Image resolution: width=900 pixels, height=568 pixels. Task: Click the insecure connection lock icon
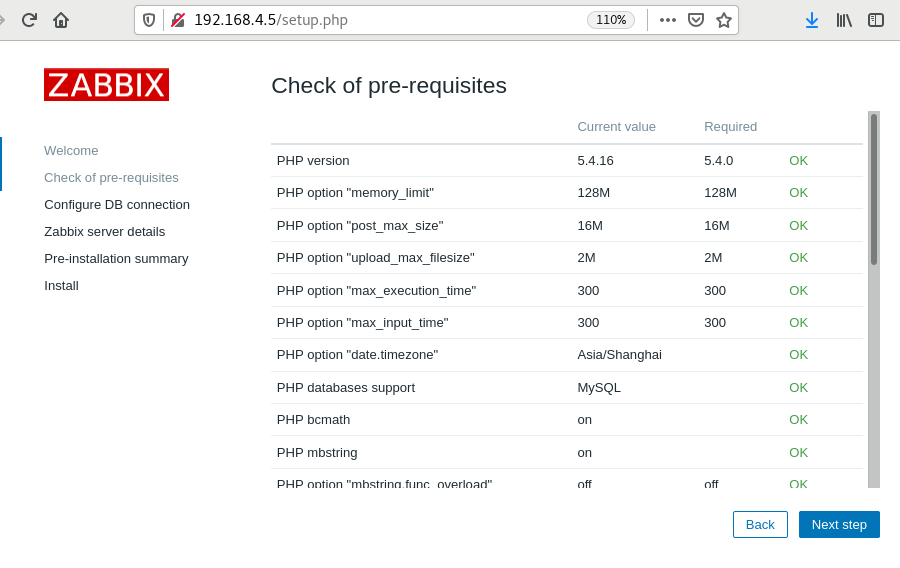point(178,20)
